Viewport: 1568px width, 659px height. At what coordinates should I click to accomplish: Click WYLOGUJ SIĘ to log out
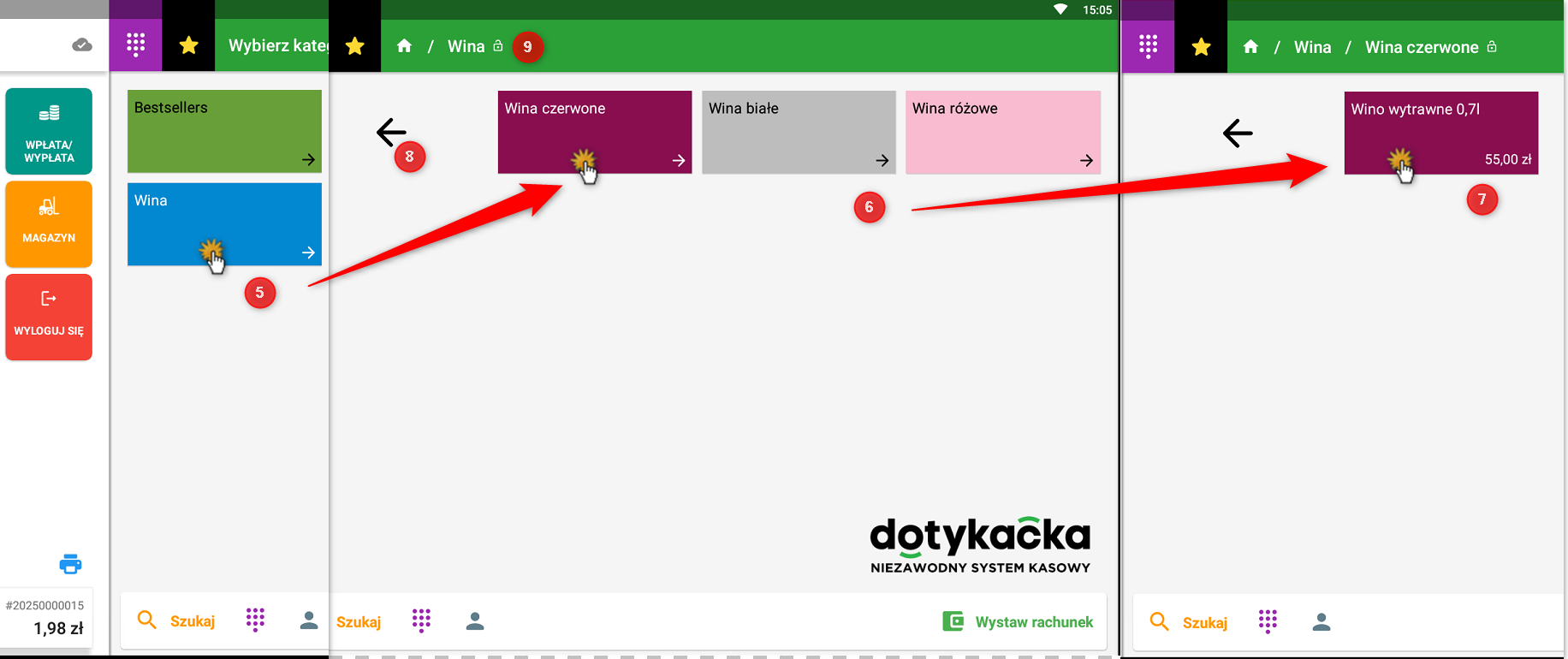(x=49, y=317)
